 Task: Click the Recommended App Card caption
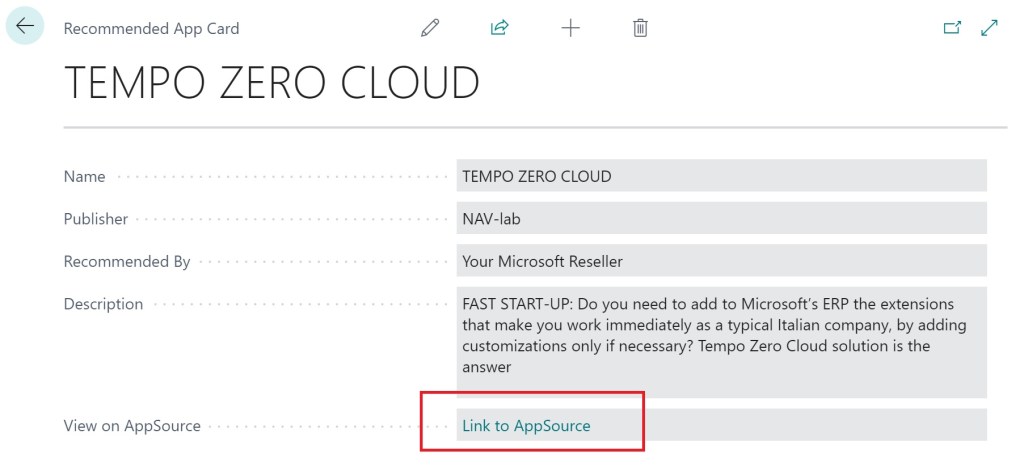point(151,29)
